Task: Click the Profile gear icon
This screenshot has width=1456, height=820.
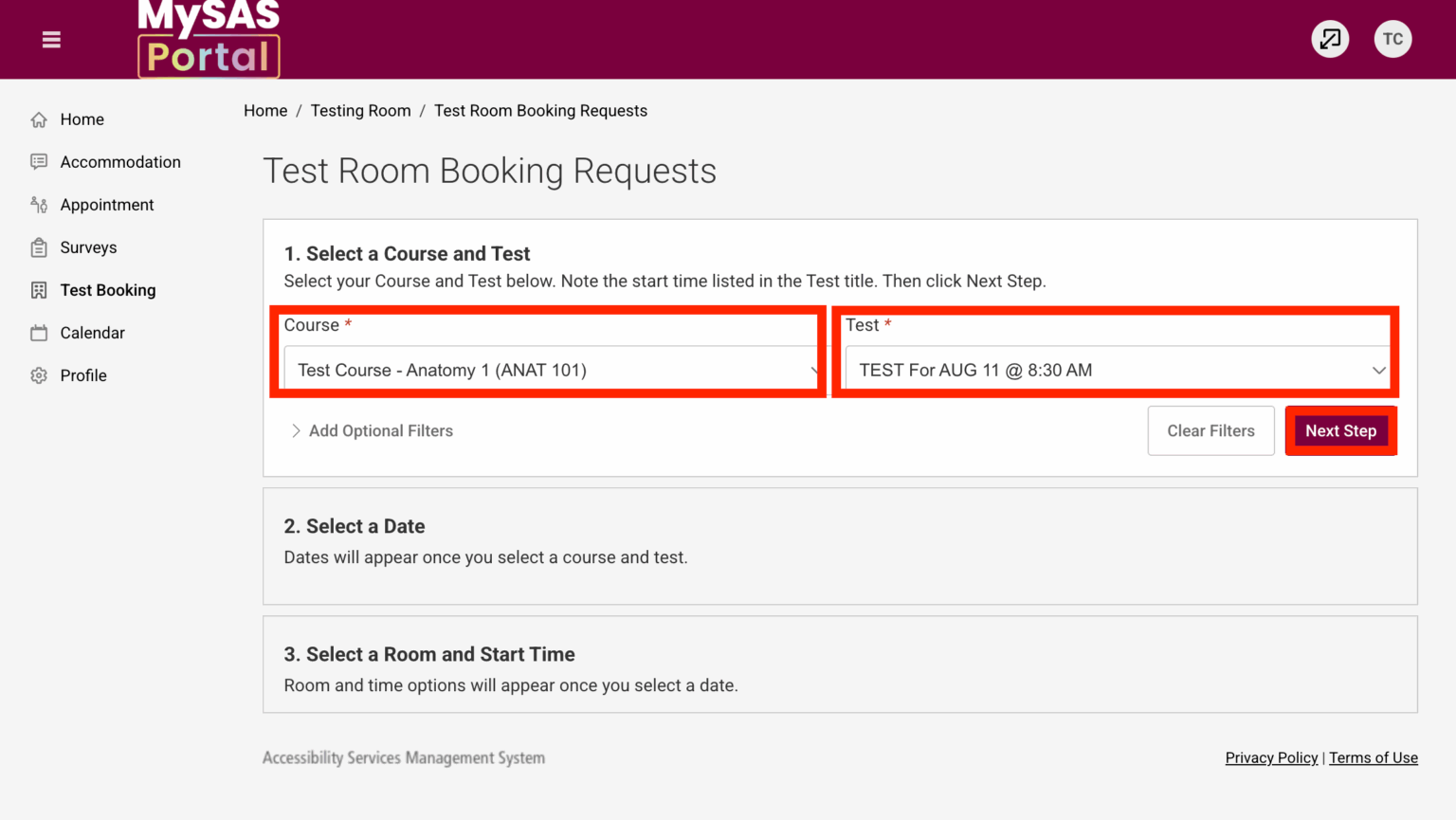Action: coord(38,375)
